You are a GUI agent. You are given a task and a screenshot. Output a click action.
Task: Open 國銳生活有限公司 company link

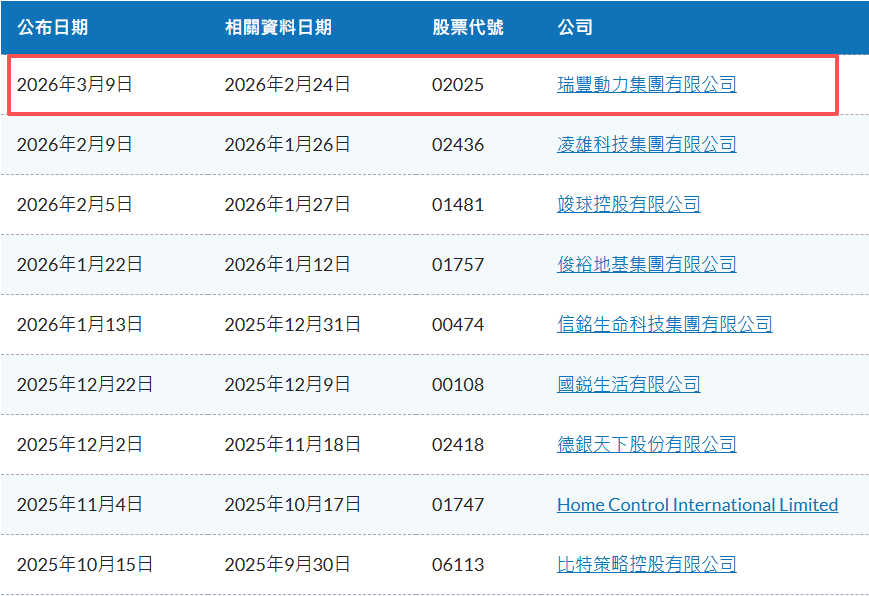click(628, 384)
